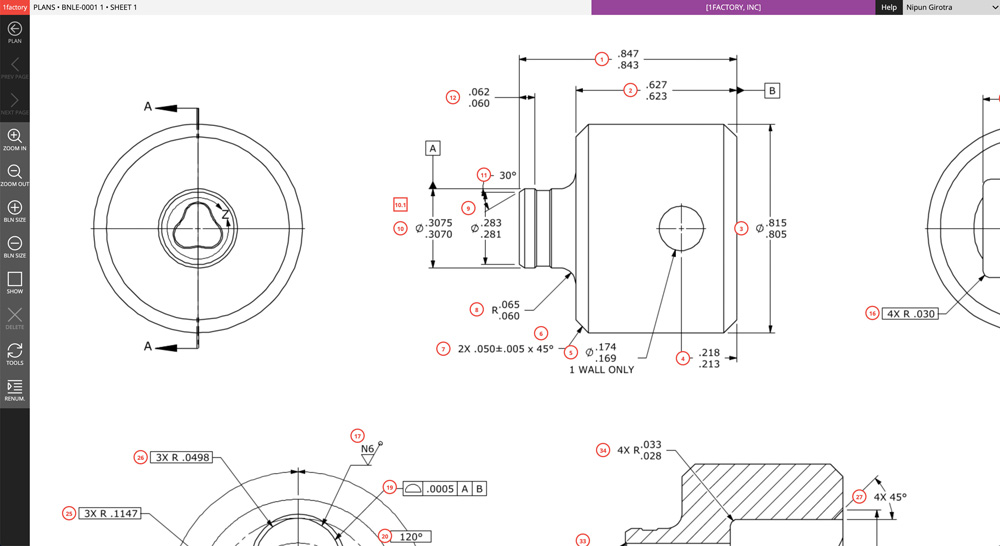Select square balloon 10.1

401,205
